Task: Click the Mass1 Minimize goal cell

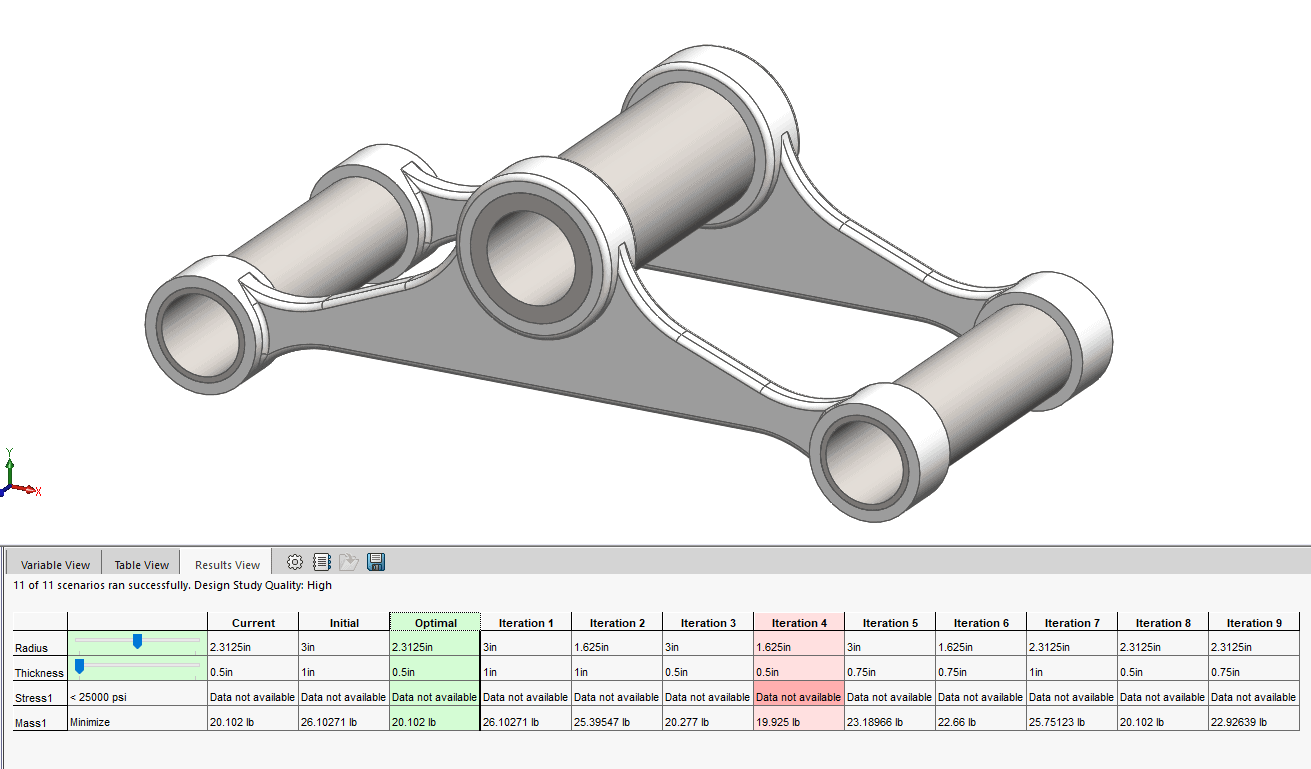Action: [136, 720]
